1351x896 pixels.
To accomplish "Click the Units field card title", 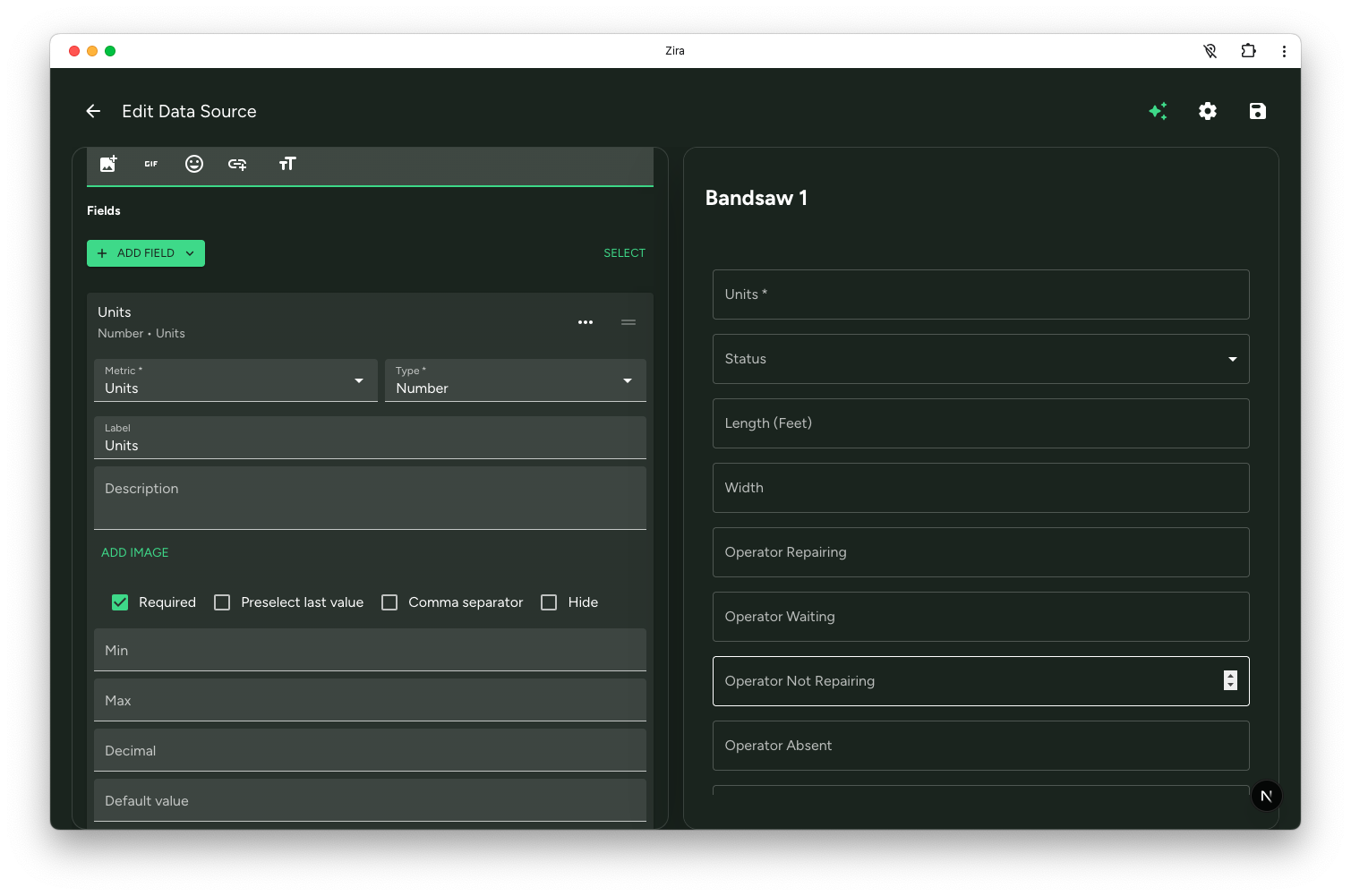I will coord(115,312).
